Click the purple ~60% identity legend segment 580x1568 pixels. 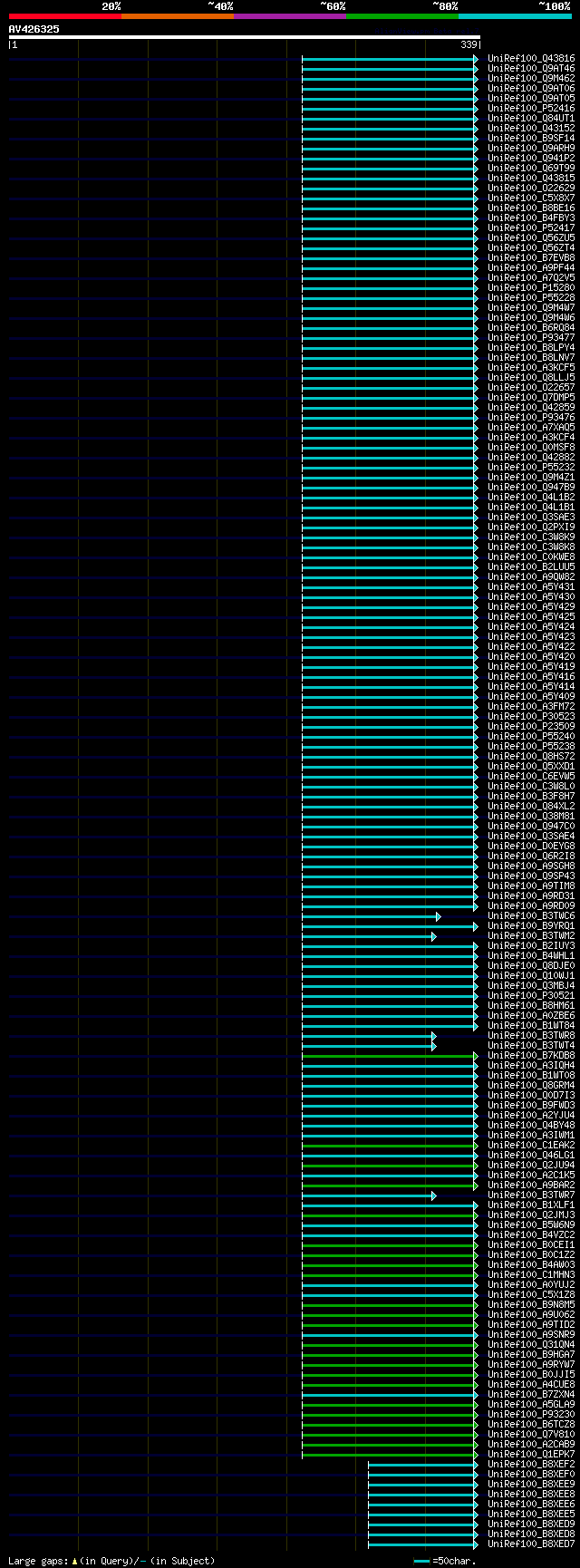[x=290, y=16]
